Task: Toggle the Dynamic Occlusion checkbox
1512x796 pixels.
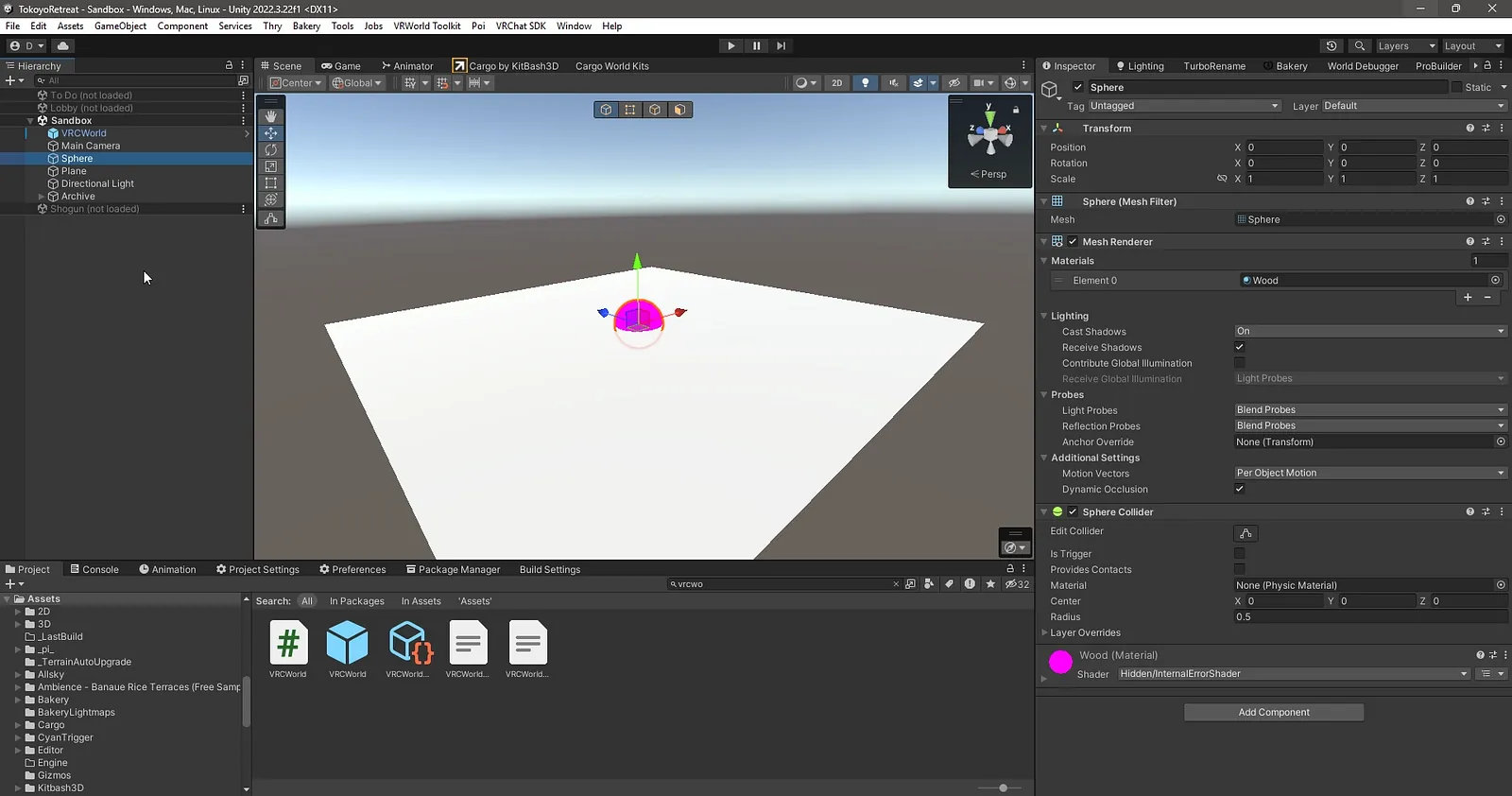Action: [x=1239, y=489]
